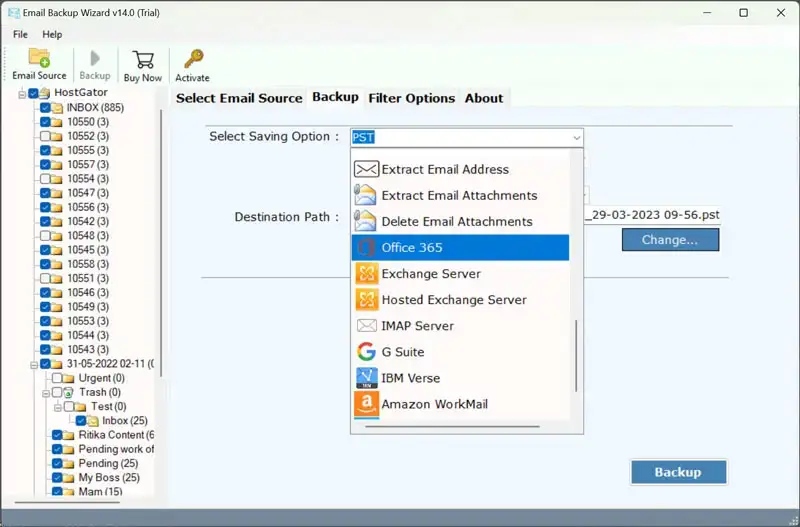
Task: Click the Email Backup Wizard title icon
Action: pos(14,13)
